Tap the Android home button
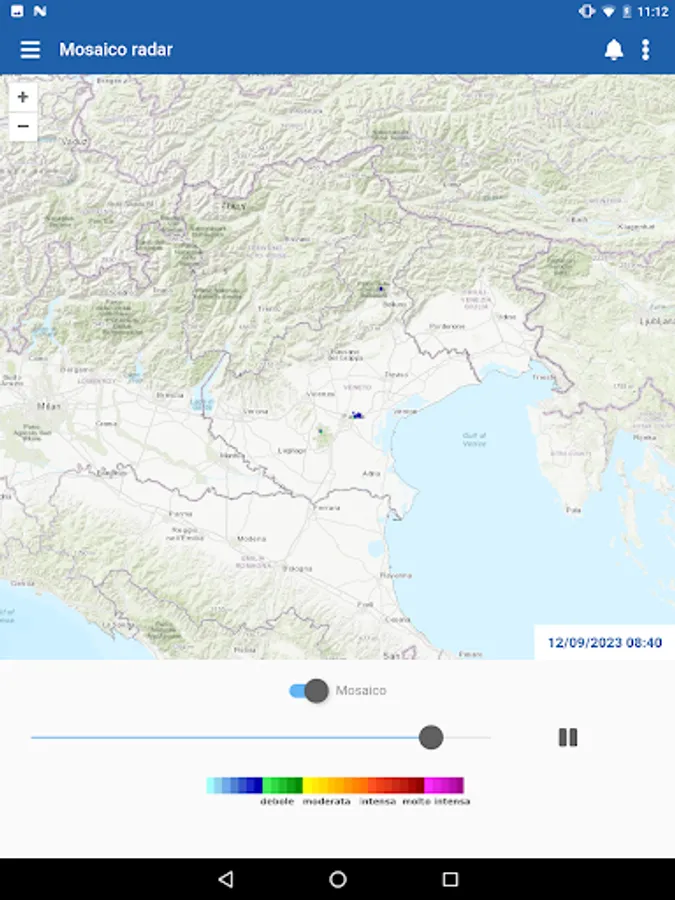Viewport: 675px width, 900px height. click(338, 879)
